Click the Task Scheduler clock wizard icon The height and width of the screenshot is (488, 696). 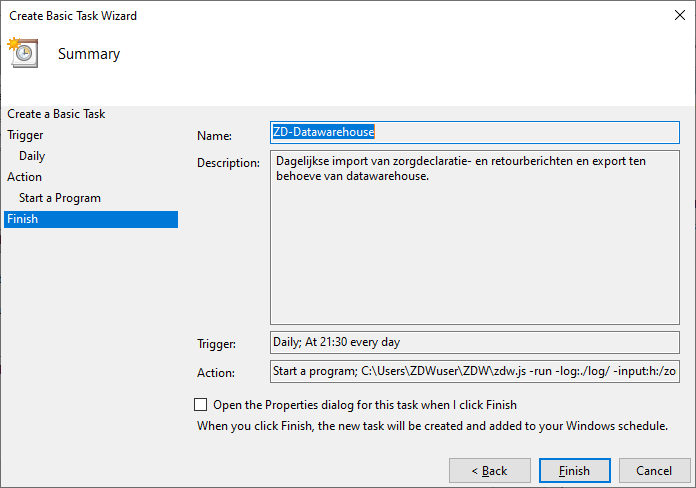click(22, 53)
